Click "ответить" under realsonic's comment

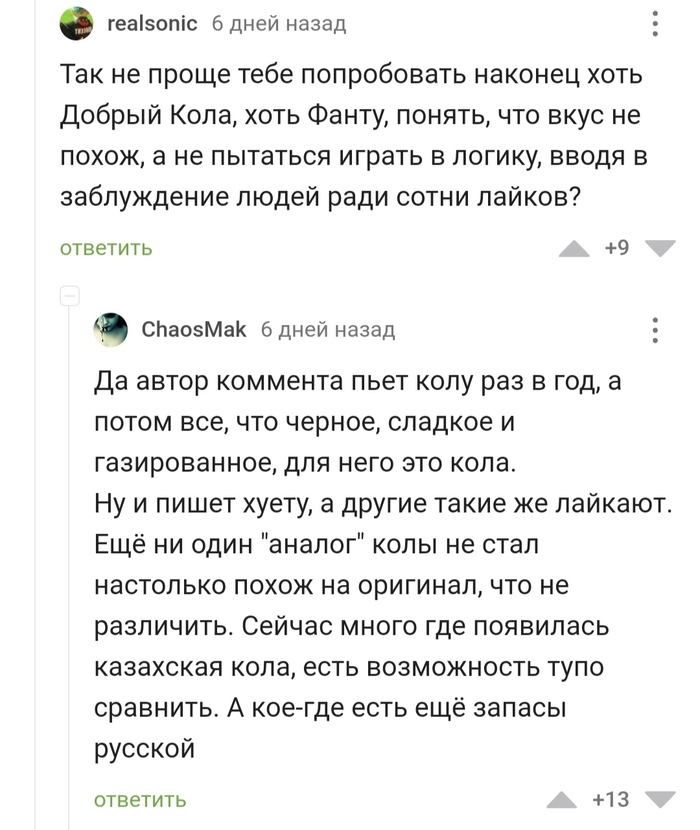click(107, 248)
